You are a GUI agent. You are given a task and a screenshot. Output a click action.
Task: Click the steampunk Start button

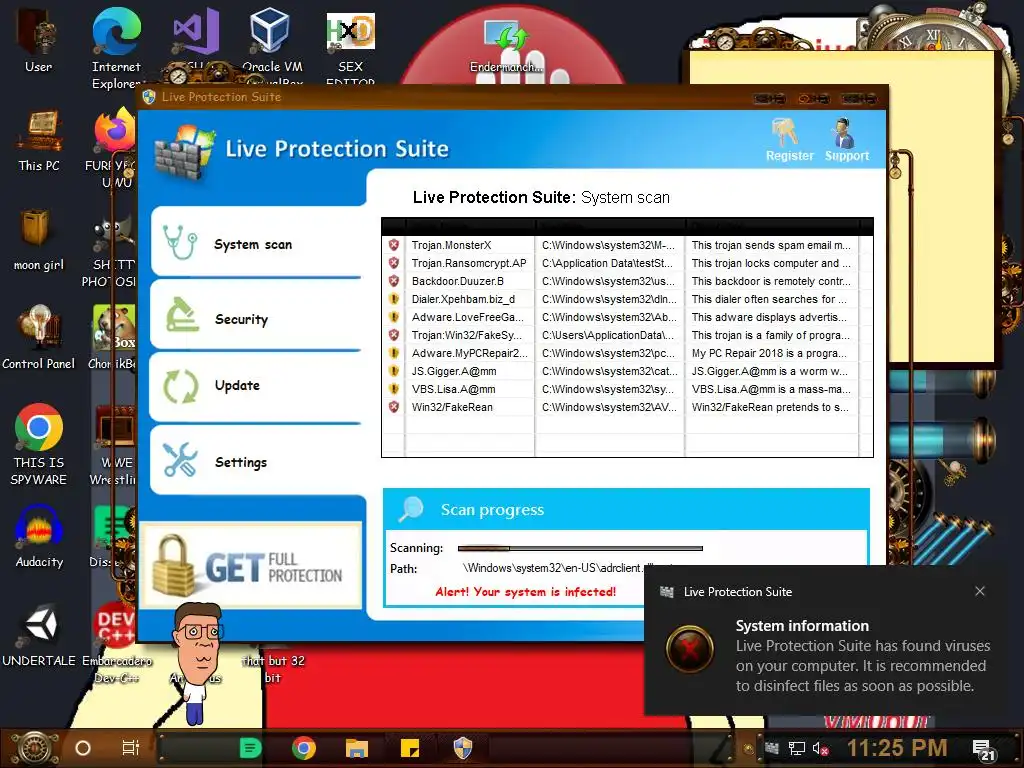pyautogui.click(x=34, y=748)
